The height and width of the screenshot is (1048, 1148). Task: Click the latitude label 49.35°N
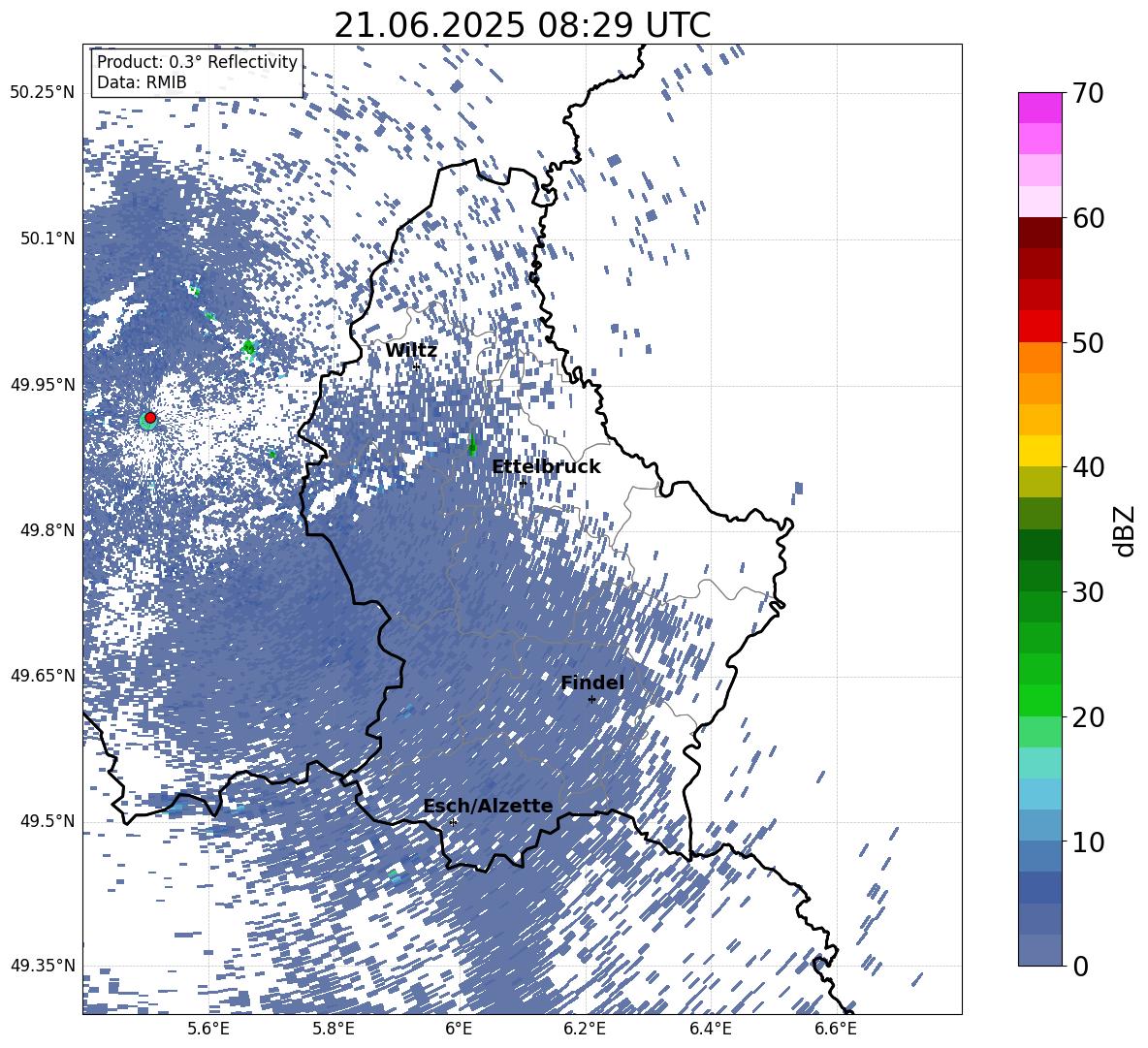[x=43, y=966]
